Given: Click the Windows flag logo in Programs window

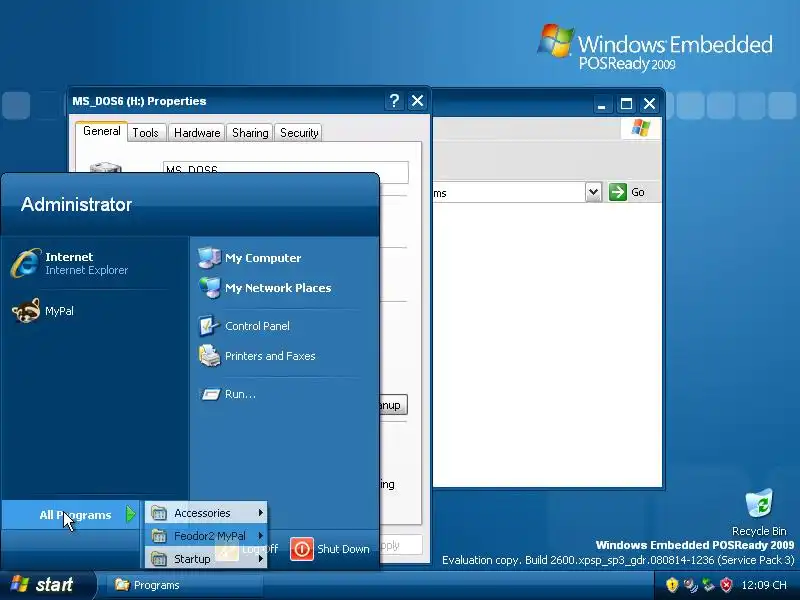Looking at the screenshot, I should [x=641, y=128].
